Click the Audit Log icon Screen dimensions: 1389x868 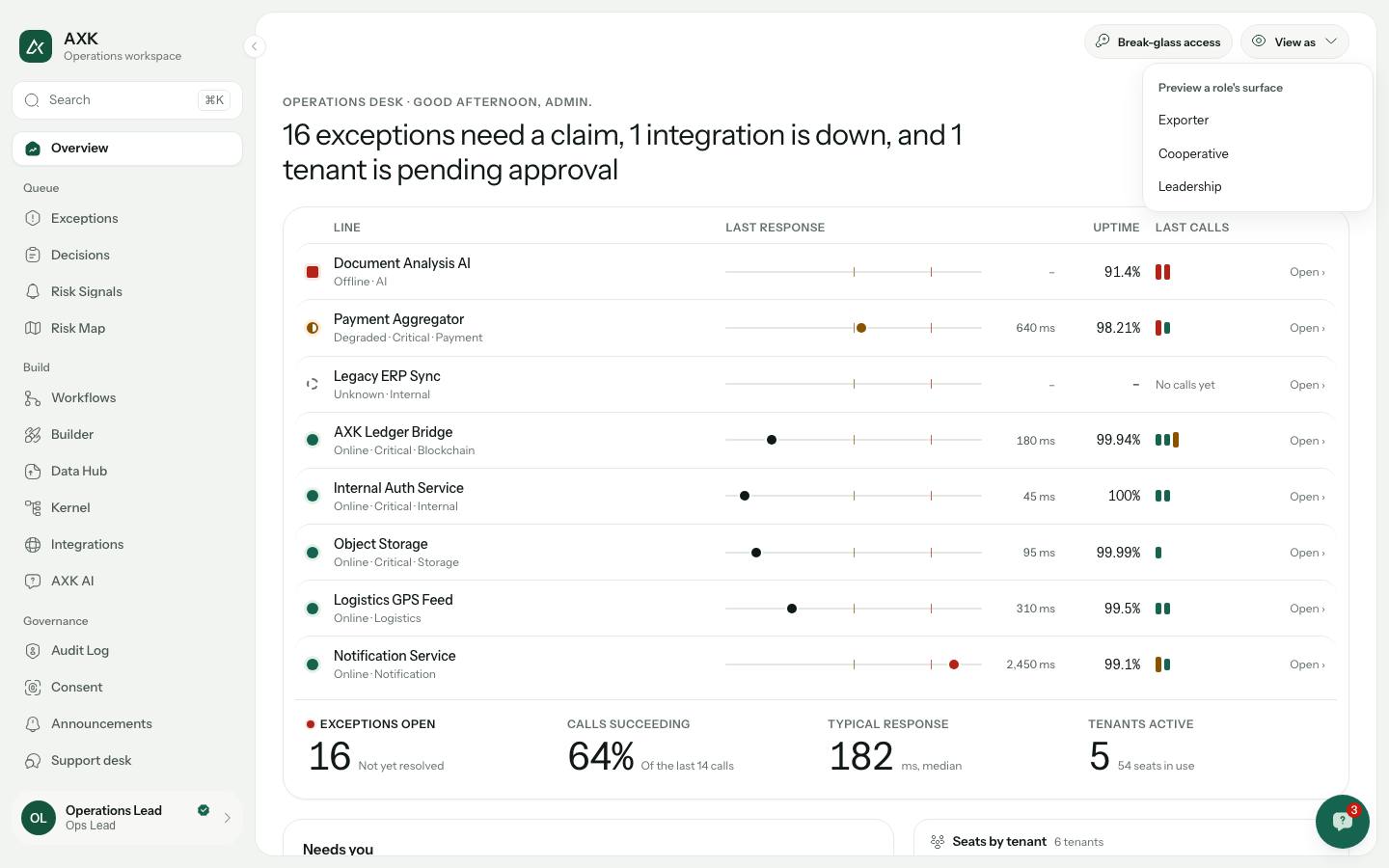click(x=33, y=651)
